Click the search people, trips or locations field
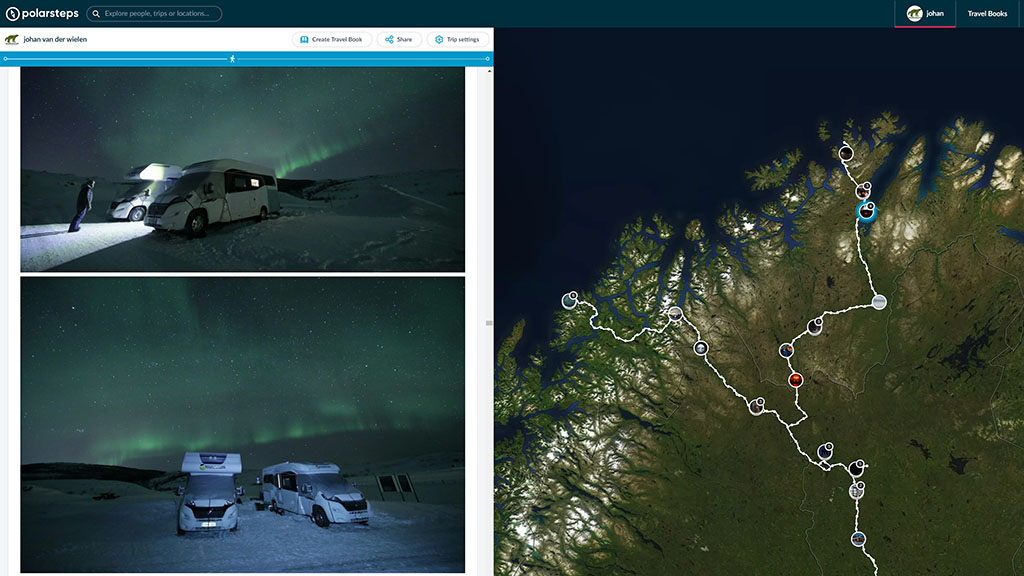Viewport: 1024px width, 576px height. [x=154, y=13]
